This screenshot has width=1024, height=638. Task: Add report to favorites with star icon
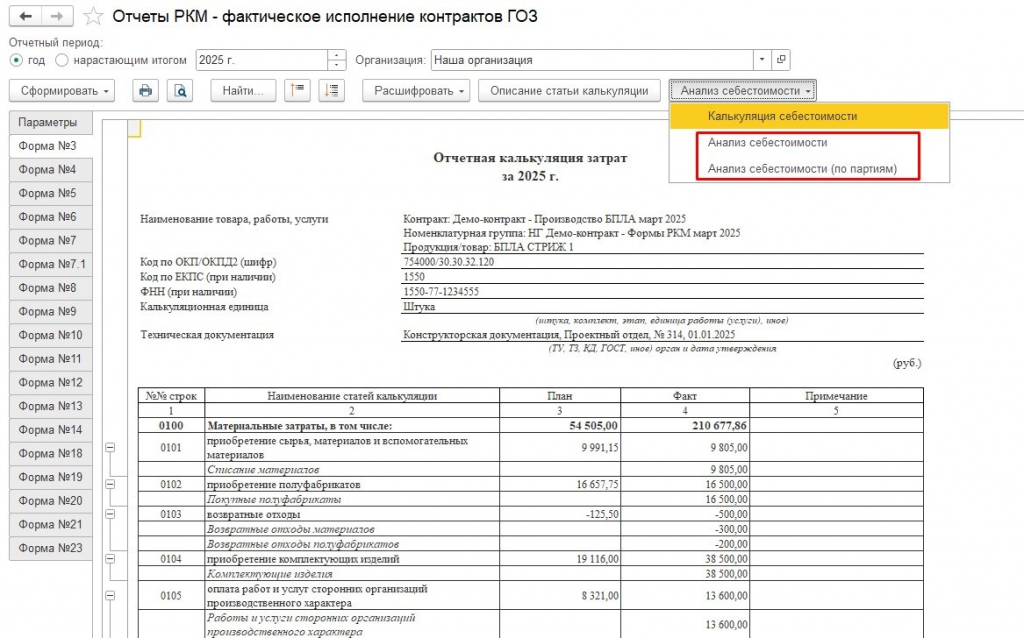coord(93,16)
